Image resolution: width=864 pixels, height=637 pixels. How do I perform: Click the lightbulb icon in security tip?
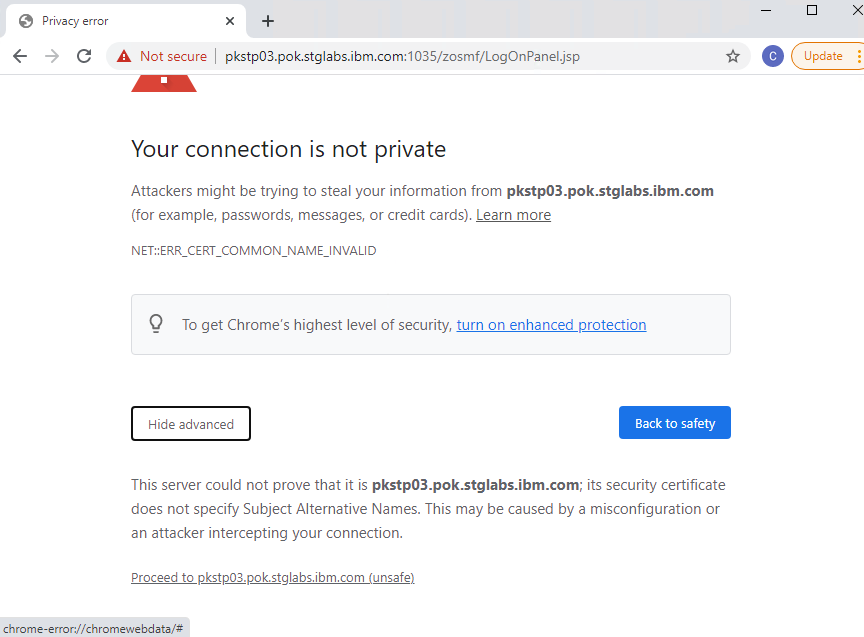point(156,324)
